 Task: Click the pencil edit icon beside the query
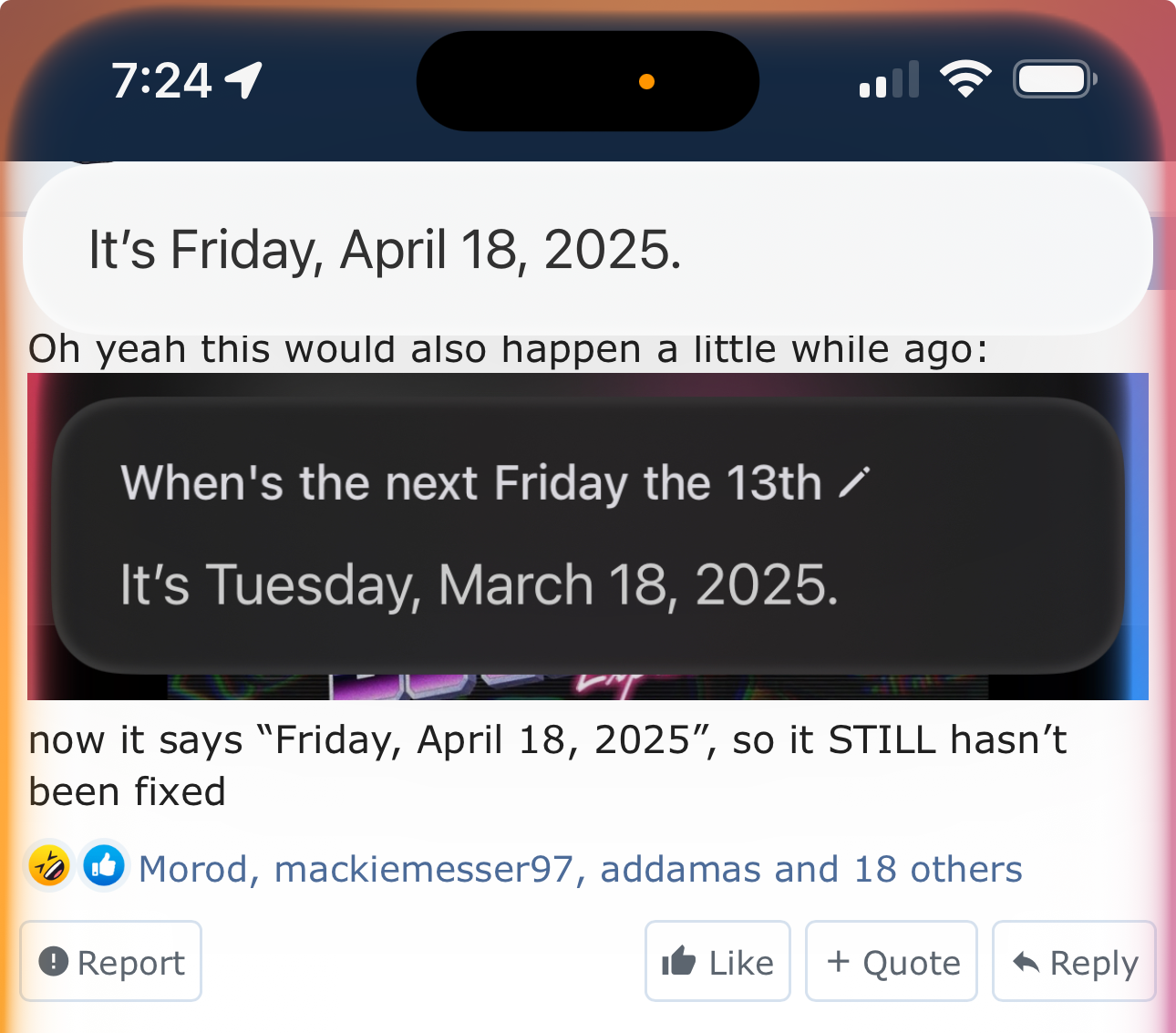coord(854,483)
